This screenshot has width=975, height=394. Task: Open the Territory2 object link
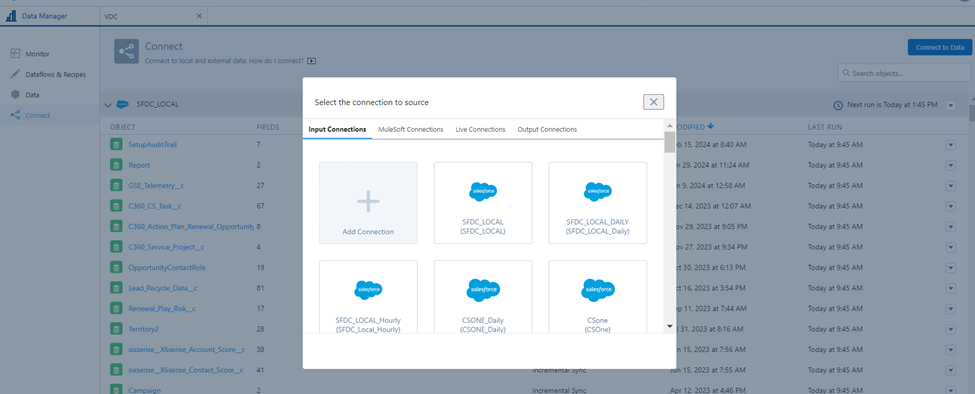pyautogui.click(x=143, y=328)
